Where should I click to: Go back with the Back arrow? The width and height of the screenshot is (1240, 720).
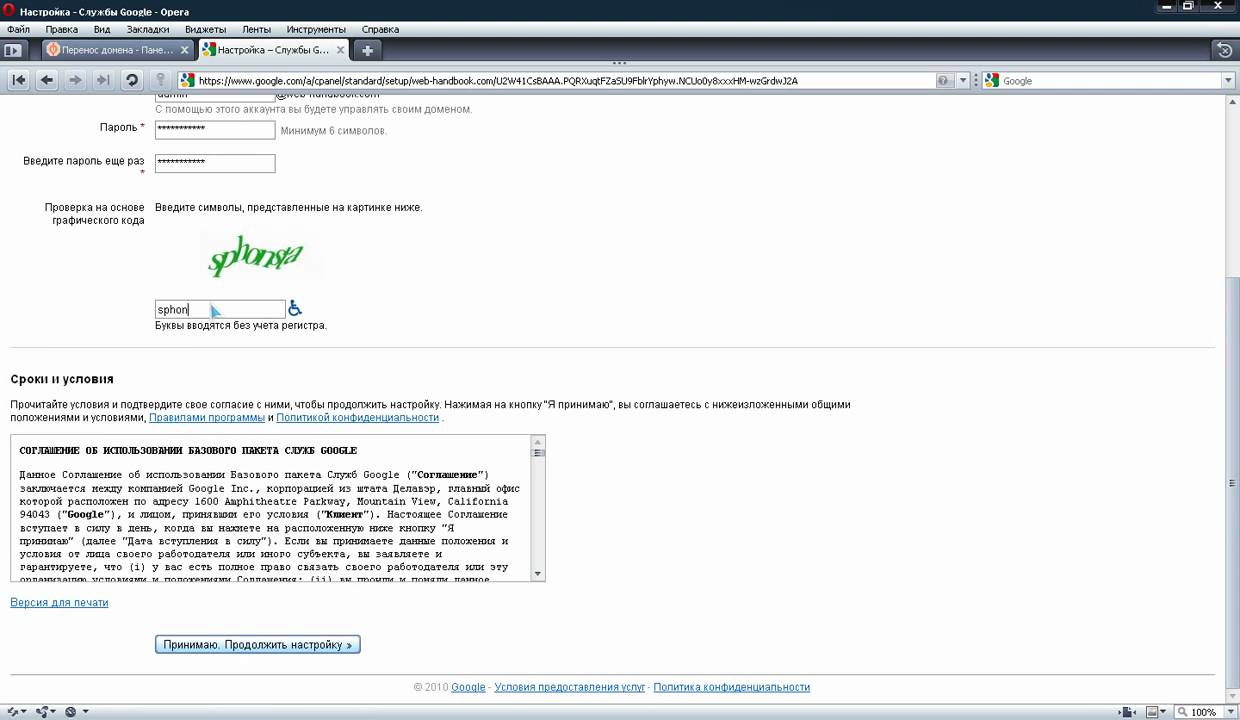pos(47,81)
